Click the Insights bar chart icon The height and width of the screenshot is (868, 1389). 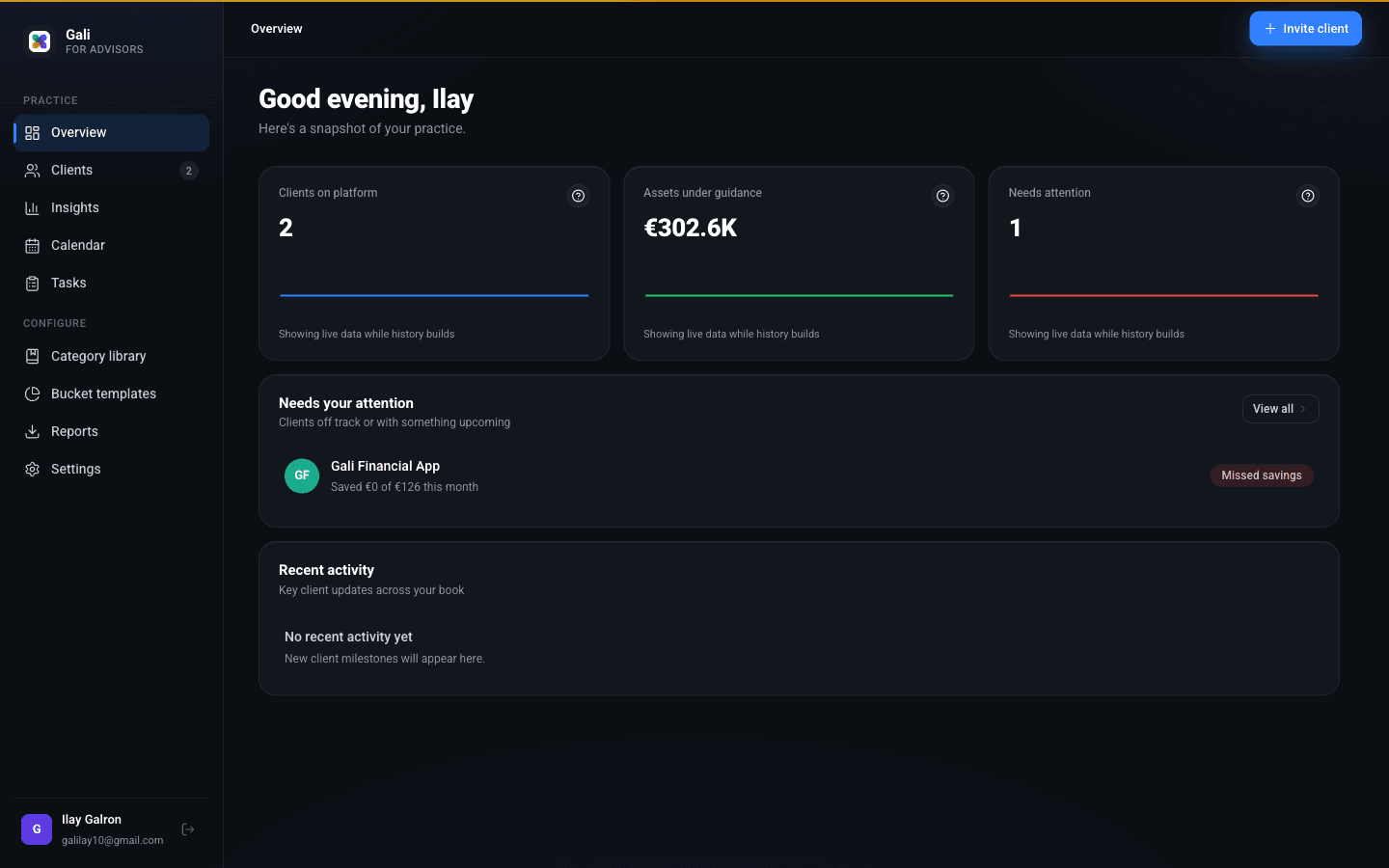click(32, 208)
